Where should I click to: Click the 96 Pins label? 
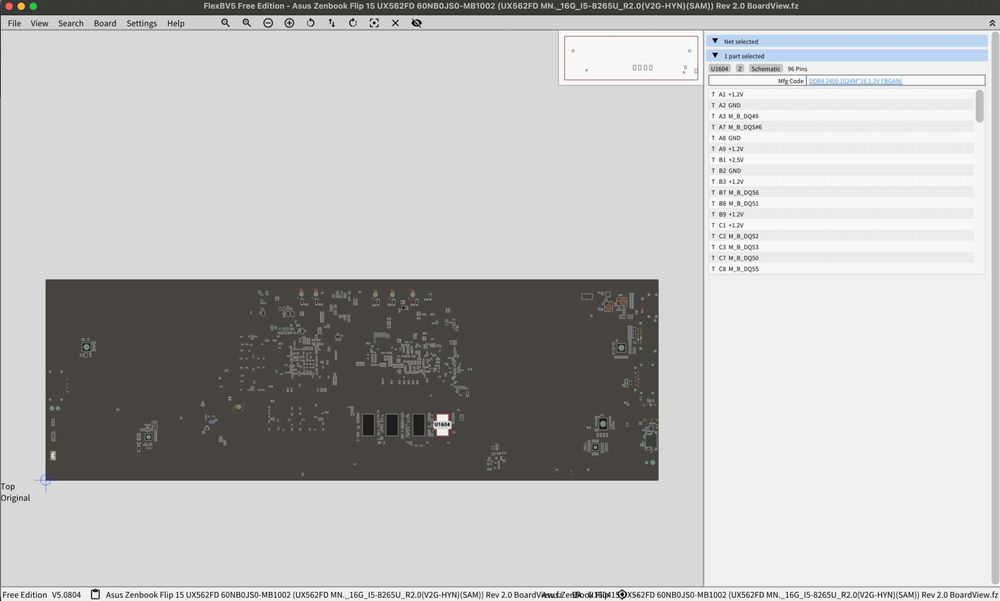(x=797, y=68)
